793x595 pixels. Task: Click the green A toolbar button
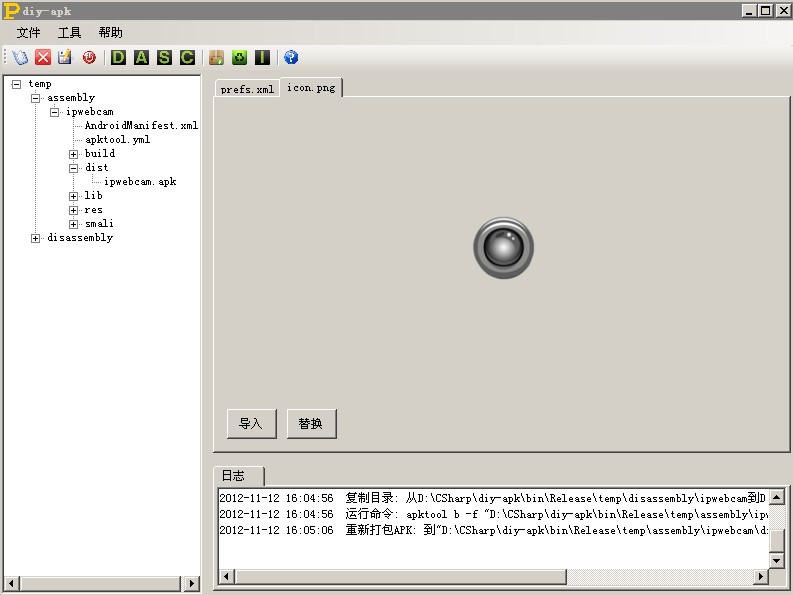click(141, 58)
